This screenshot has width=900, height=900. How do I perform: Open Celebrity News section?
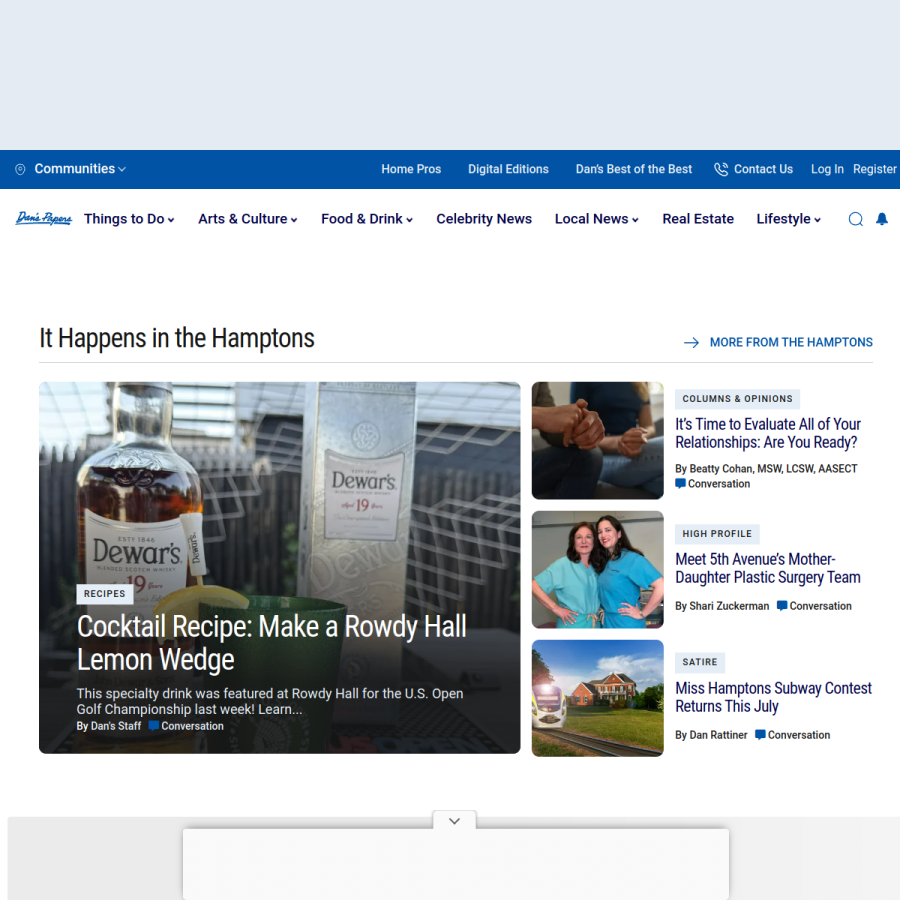(x=484, y=219)
